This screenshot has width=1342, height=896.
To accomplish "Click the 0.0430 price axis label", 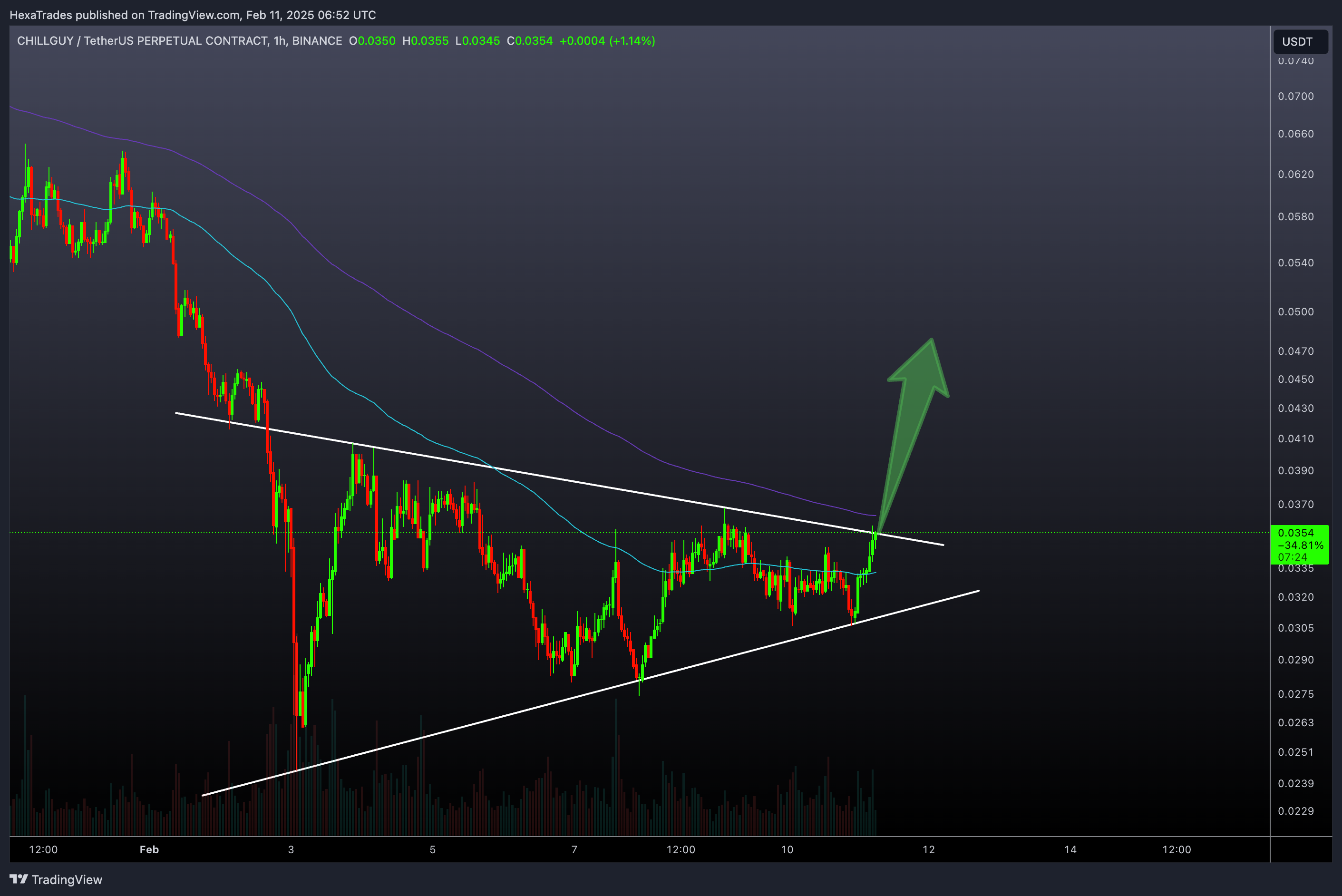I will pos(1296,409).
